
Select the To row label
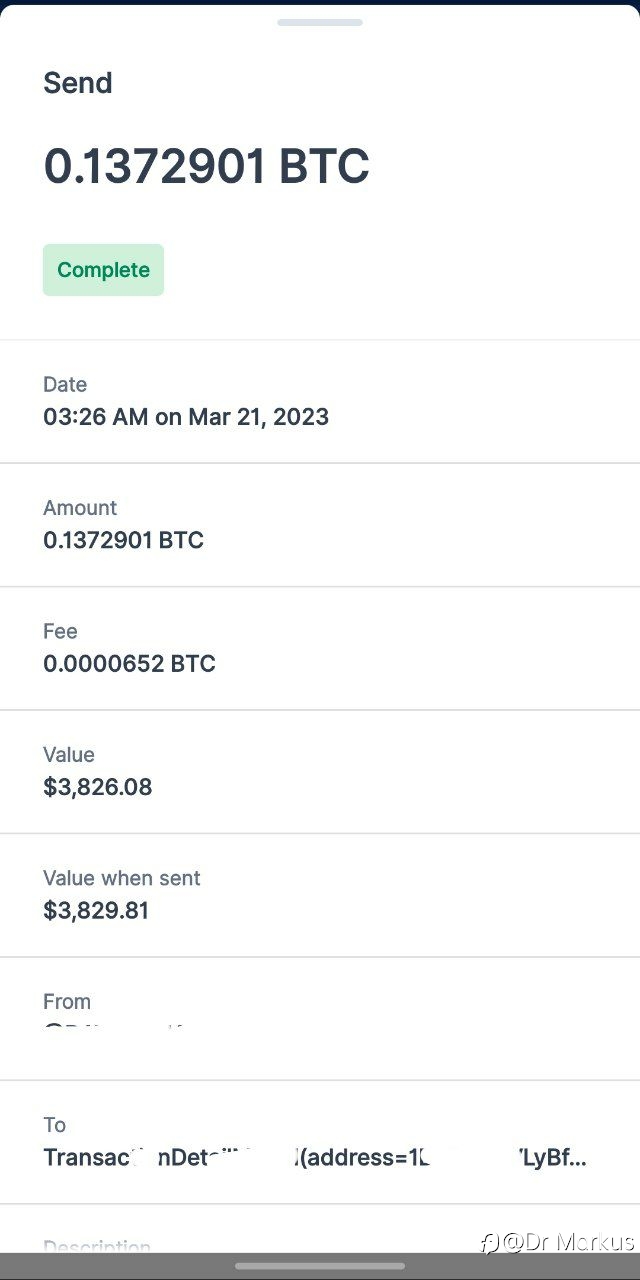54,1125
